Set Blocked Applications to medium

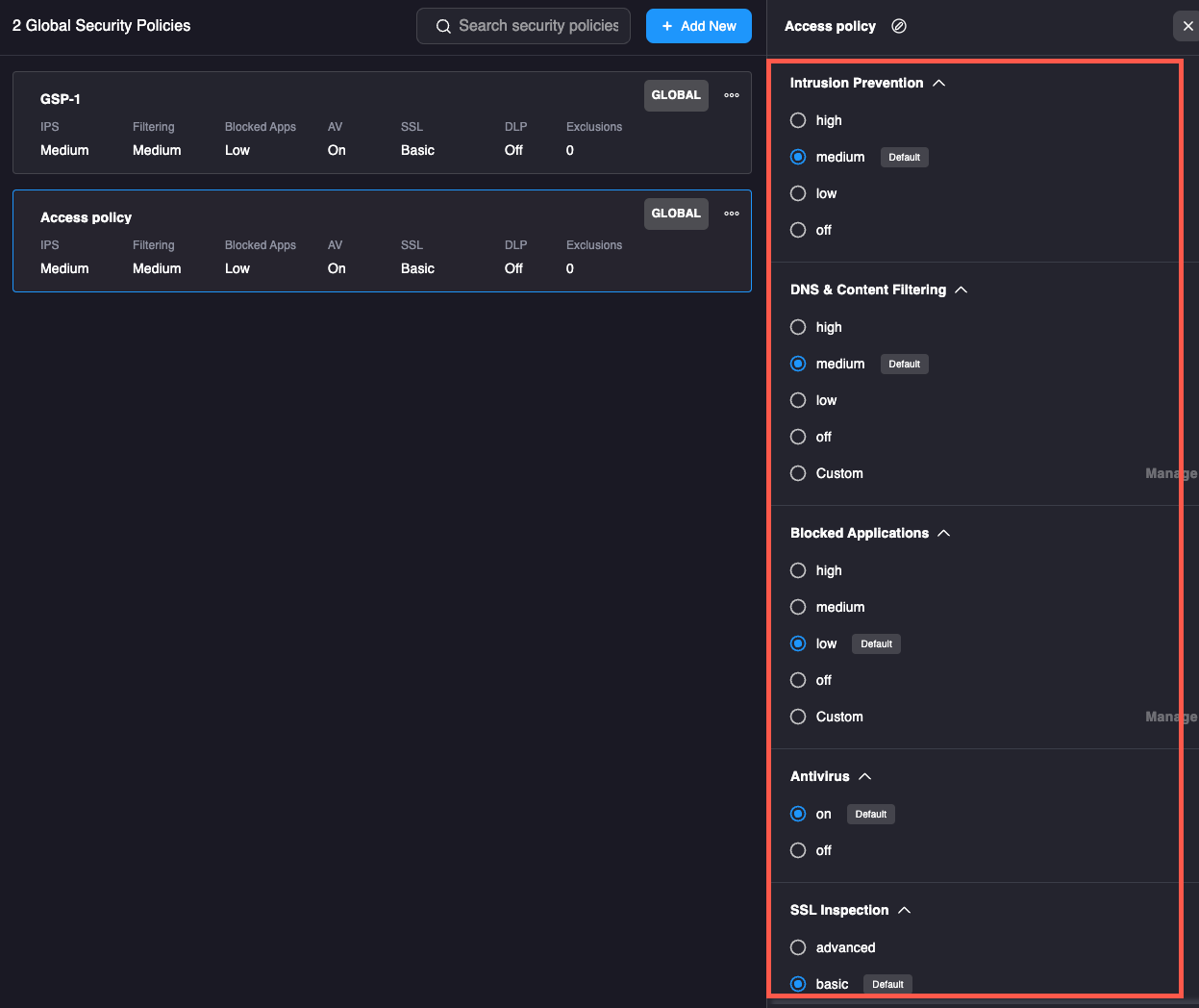(798, 607)
